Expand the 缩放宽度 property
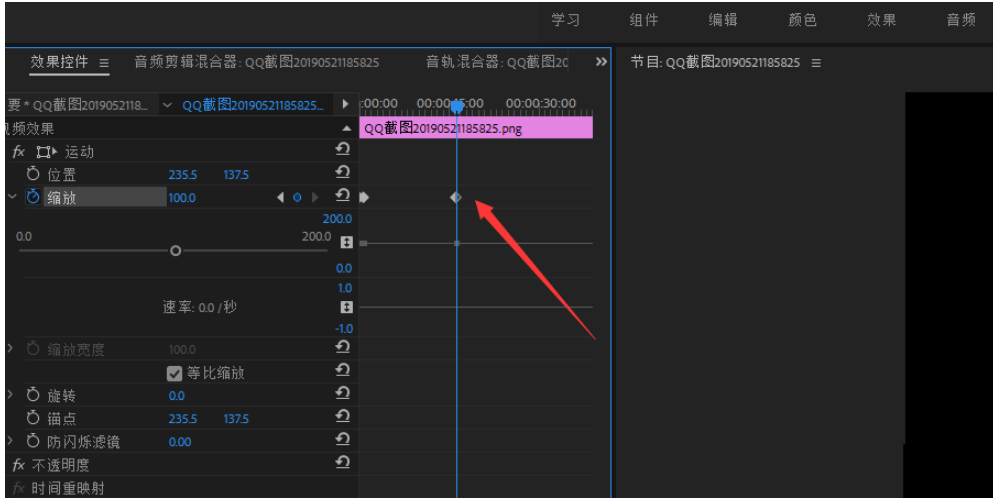This screenshot has width=993, height=498. point(10,348)
